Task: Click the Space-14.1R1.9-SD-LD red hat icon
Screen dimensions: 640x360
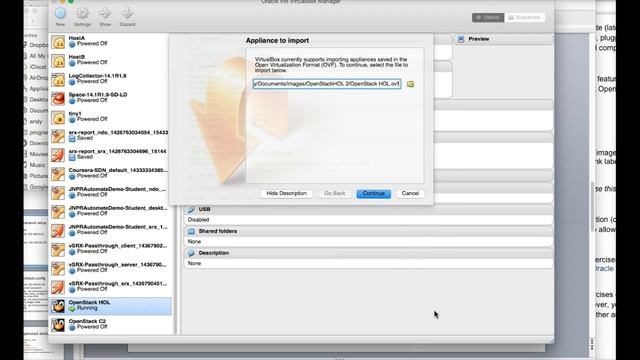Action: 58,98
